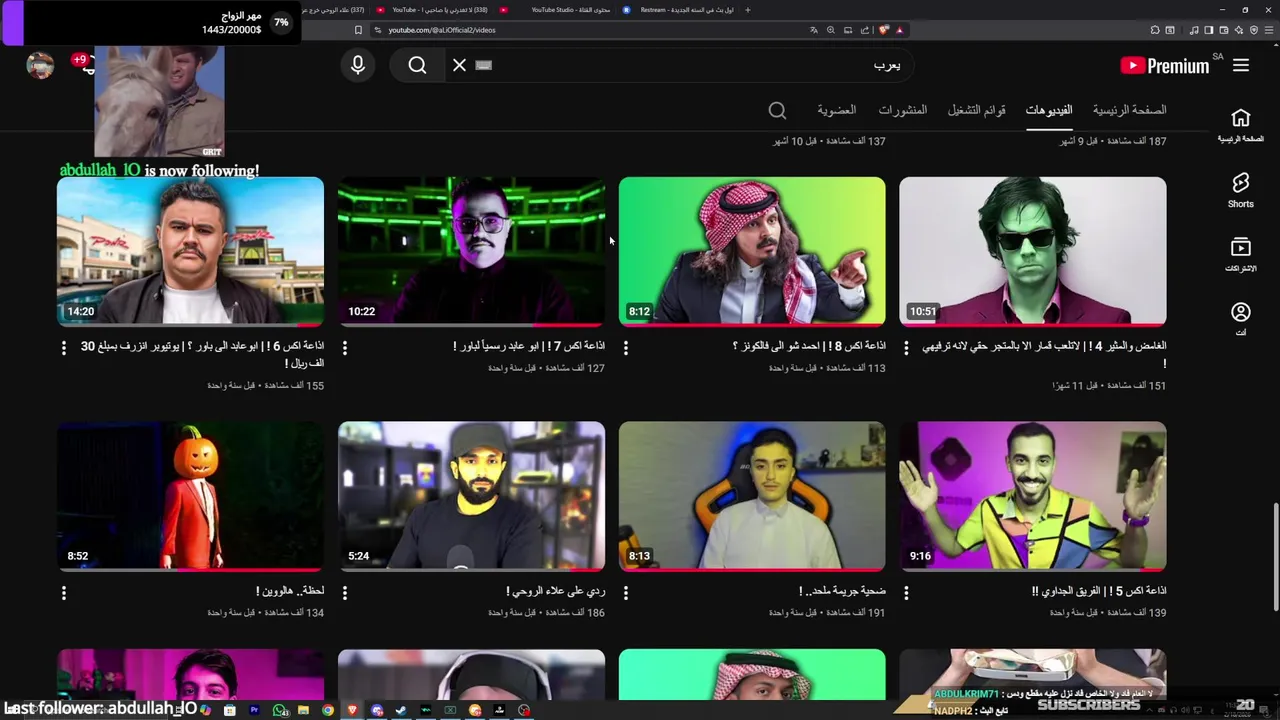
Task: Open video title الغامض والمثير 4
Action: 1043,354
